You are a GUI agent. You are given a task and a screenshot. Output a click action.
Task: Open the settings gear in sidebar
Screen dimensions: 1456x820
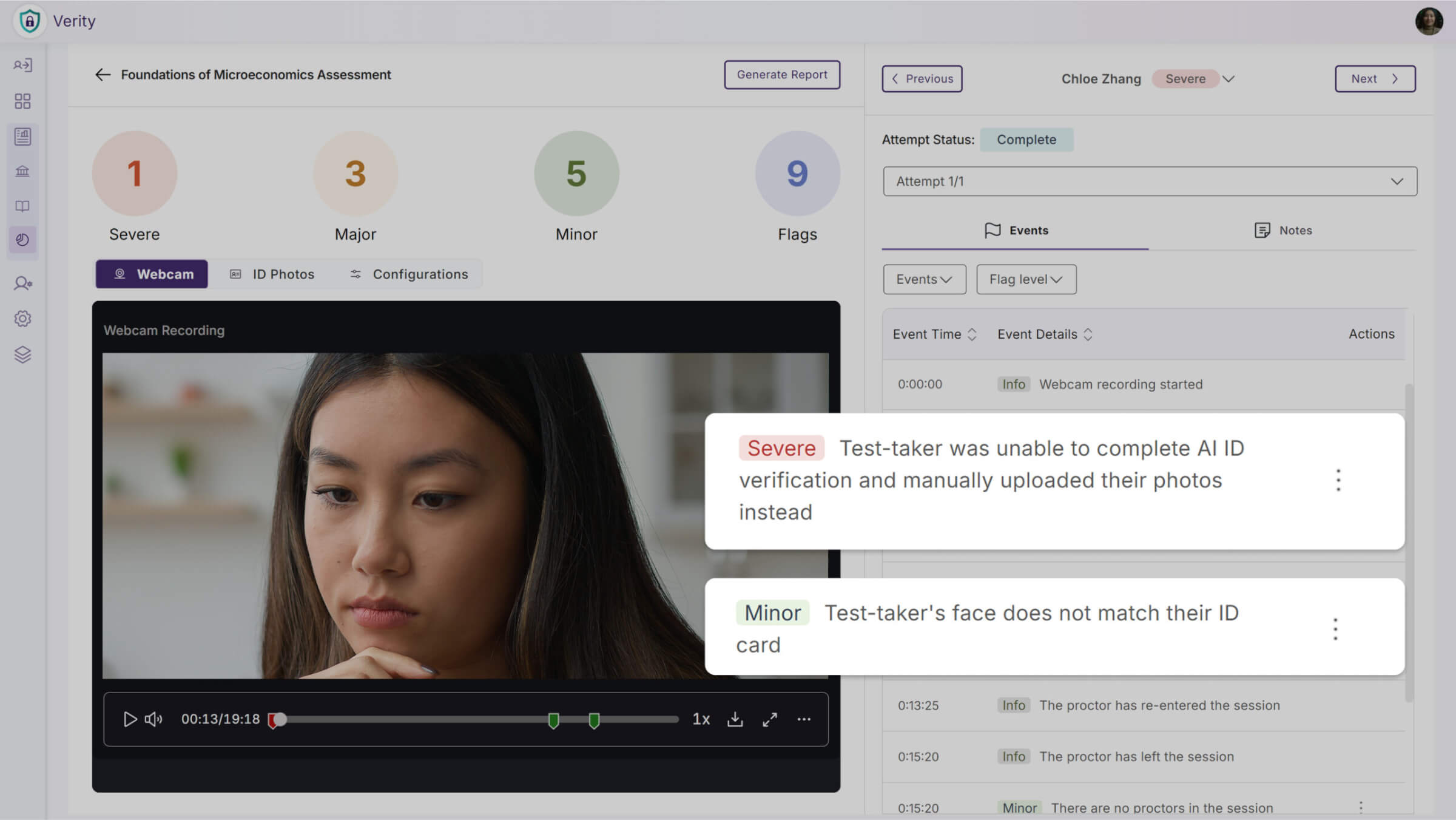22,319
